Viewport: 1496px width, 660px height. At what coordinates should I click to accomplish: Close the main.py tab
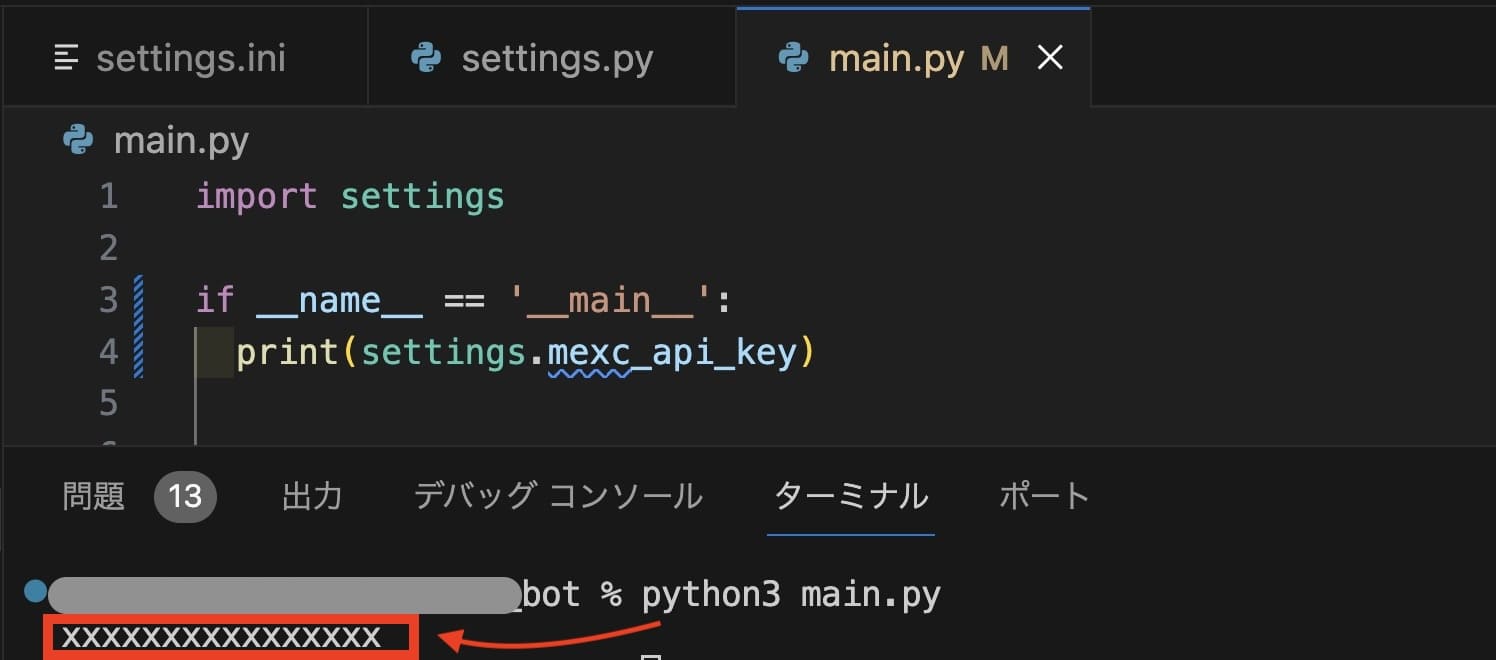click(1049, 57)
